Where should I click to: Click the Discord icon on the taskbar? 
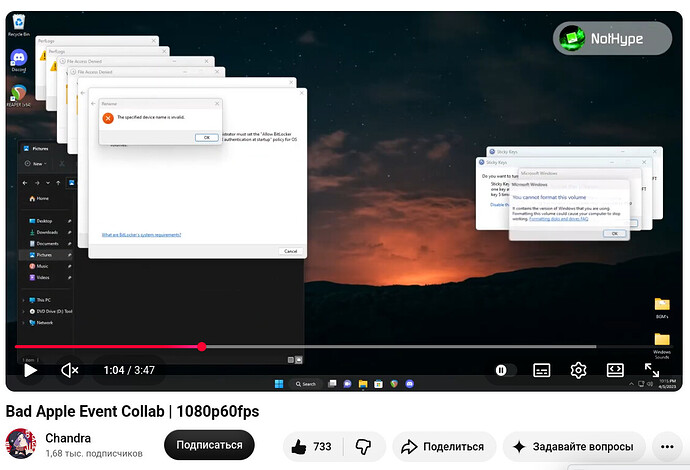[409, 384]
